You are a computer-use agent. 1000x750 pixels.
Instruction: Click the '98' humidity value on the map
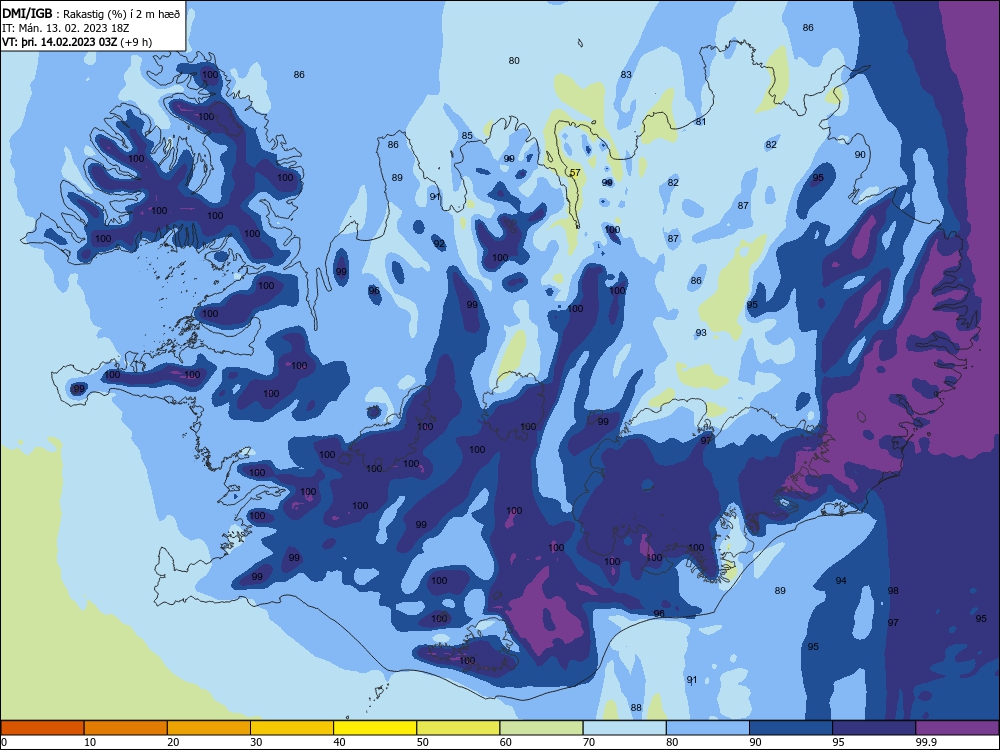(x=893, y=591)
